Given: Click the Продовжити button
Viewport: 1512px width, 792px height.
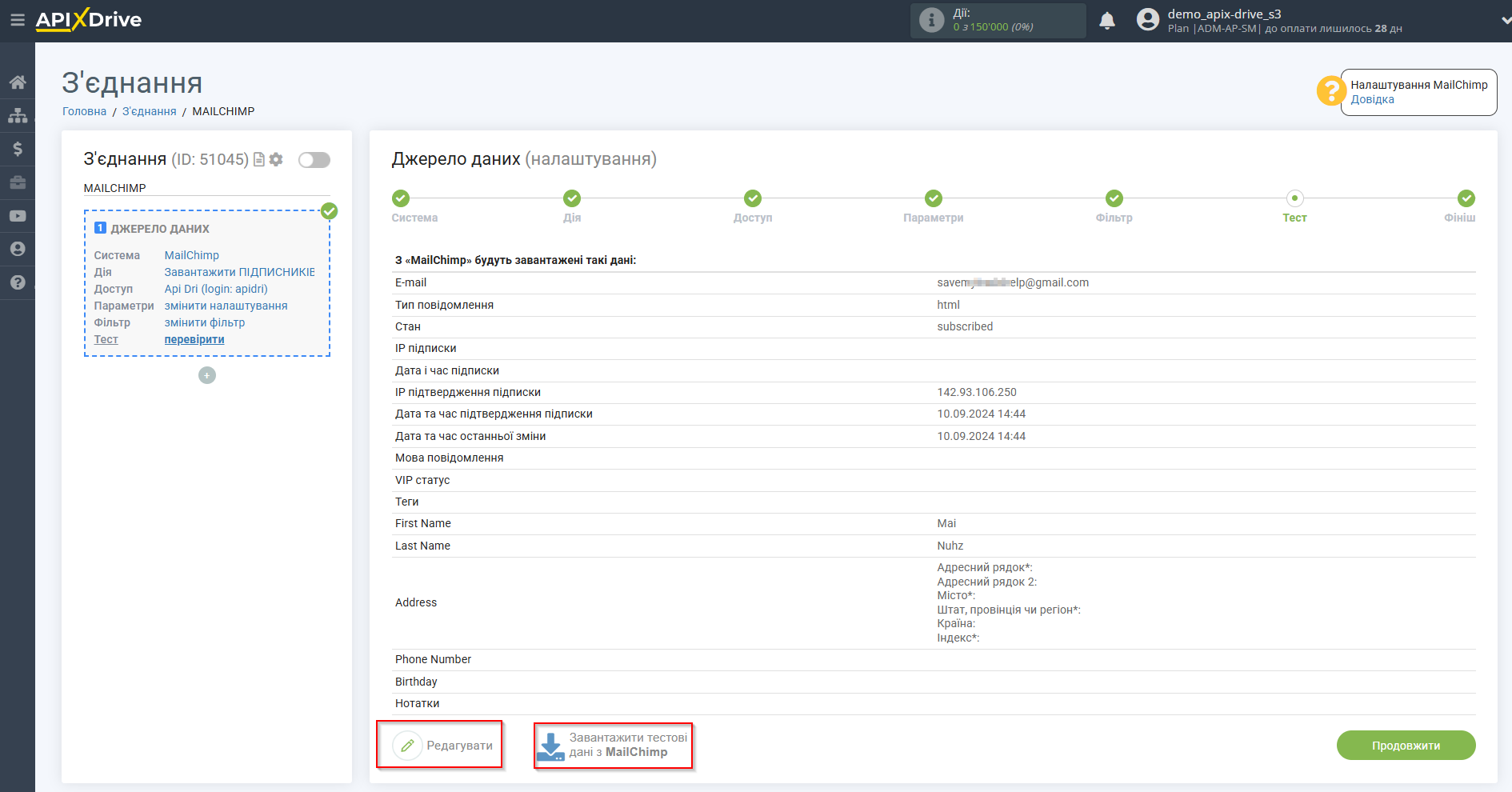Looking at the screenshot, I should pos(1406,746).
